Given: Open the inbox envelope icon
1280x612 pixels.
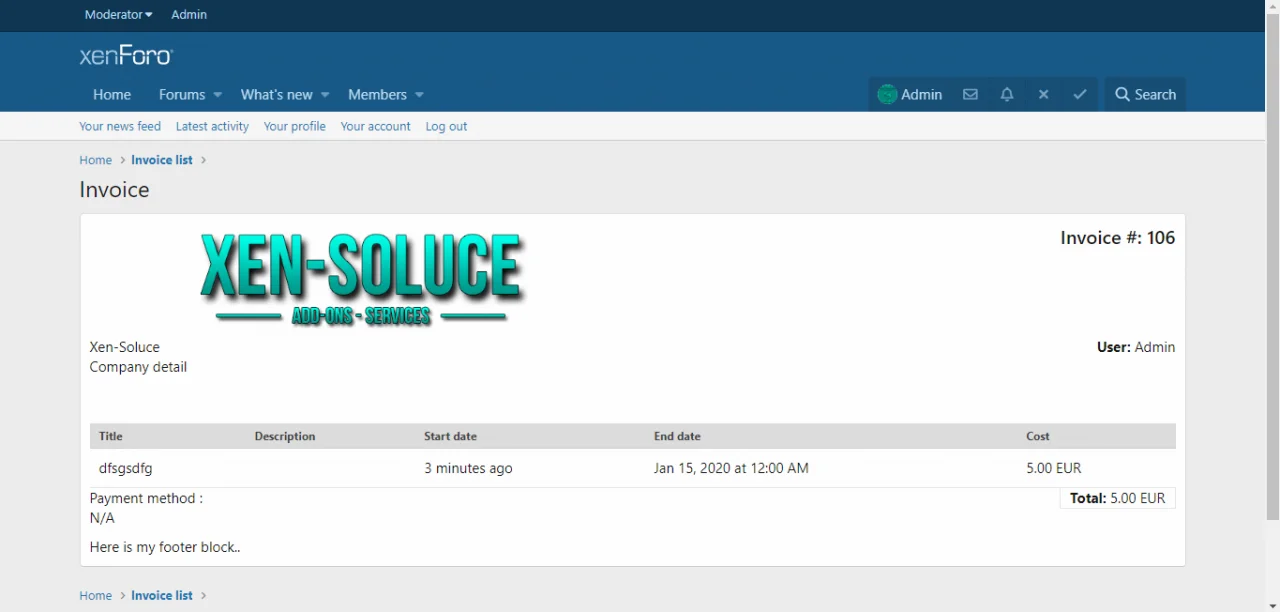Looking at the screenshot, I should coord(970,95).
